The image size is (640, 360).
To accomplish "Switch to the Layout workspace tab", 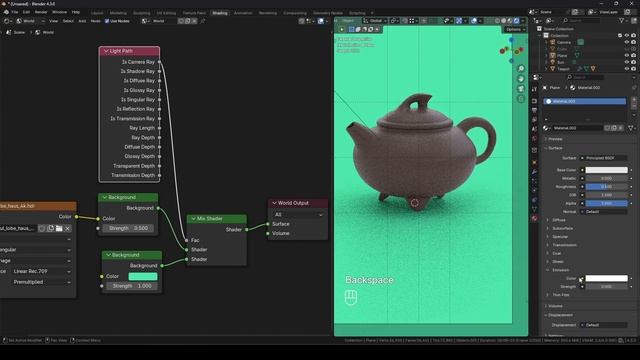I will 97,13.
